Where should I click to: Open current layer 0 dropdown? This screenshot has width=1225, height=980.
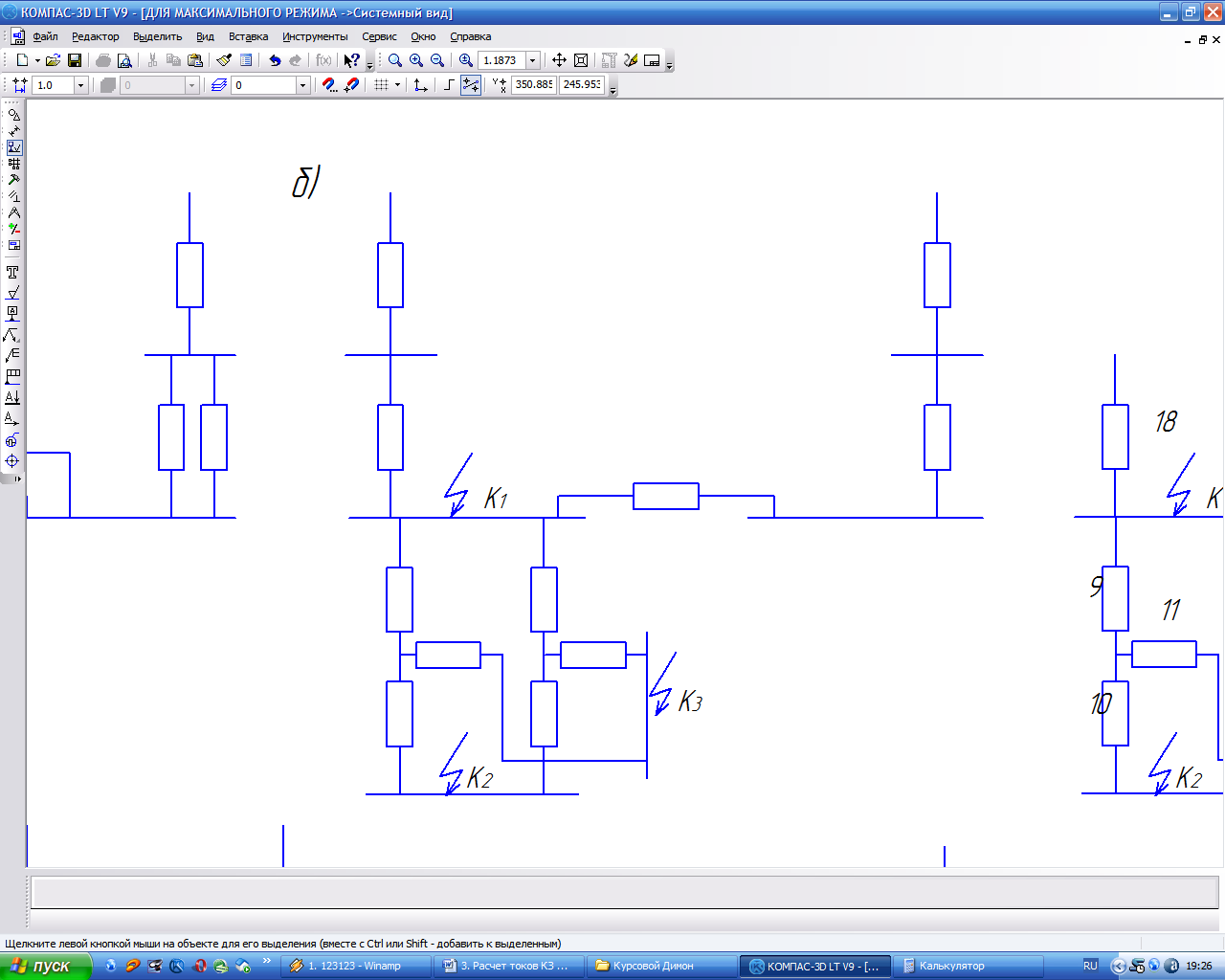(x=302, y=85)
